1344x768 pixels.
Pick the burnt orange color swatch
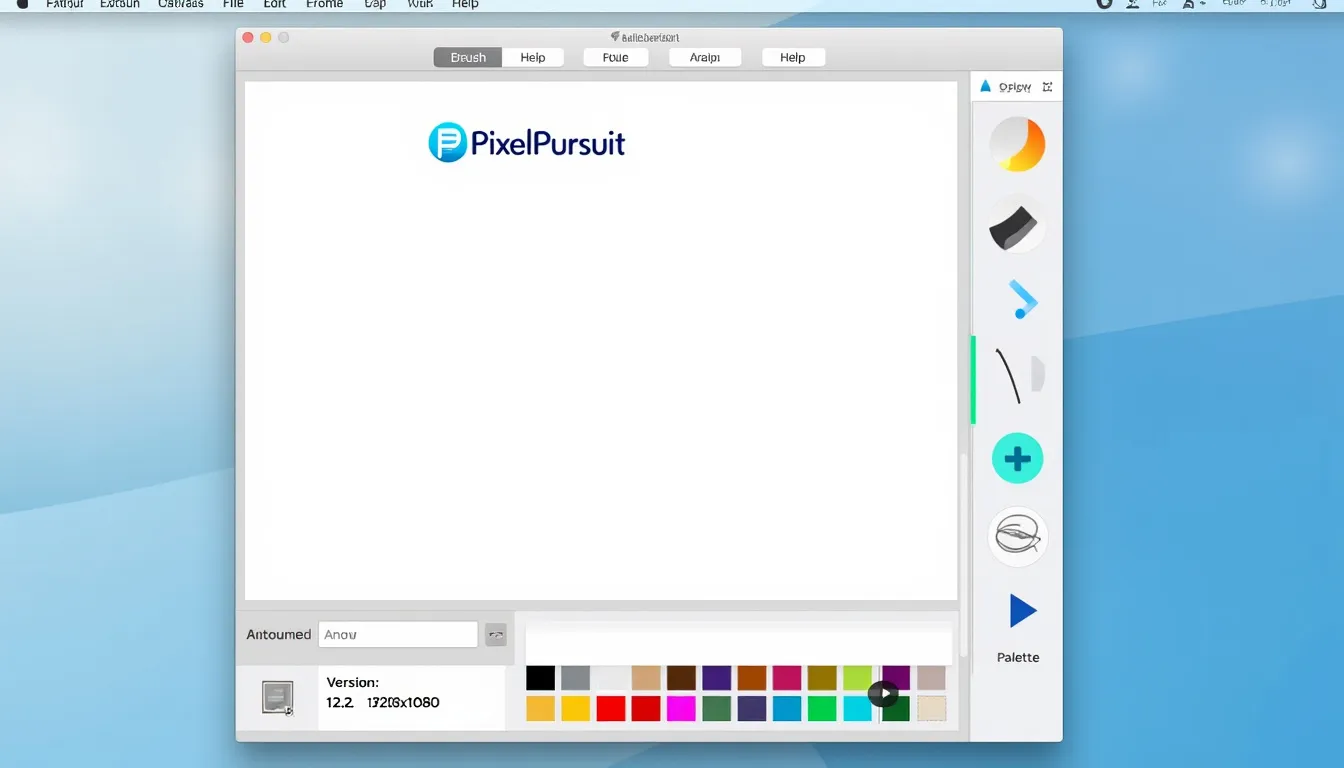pos(751,678)
